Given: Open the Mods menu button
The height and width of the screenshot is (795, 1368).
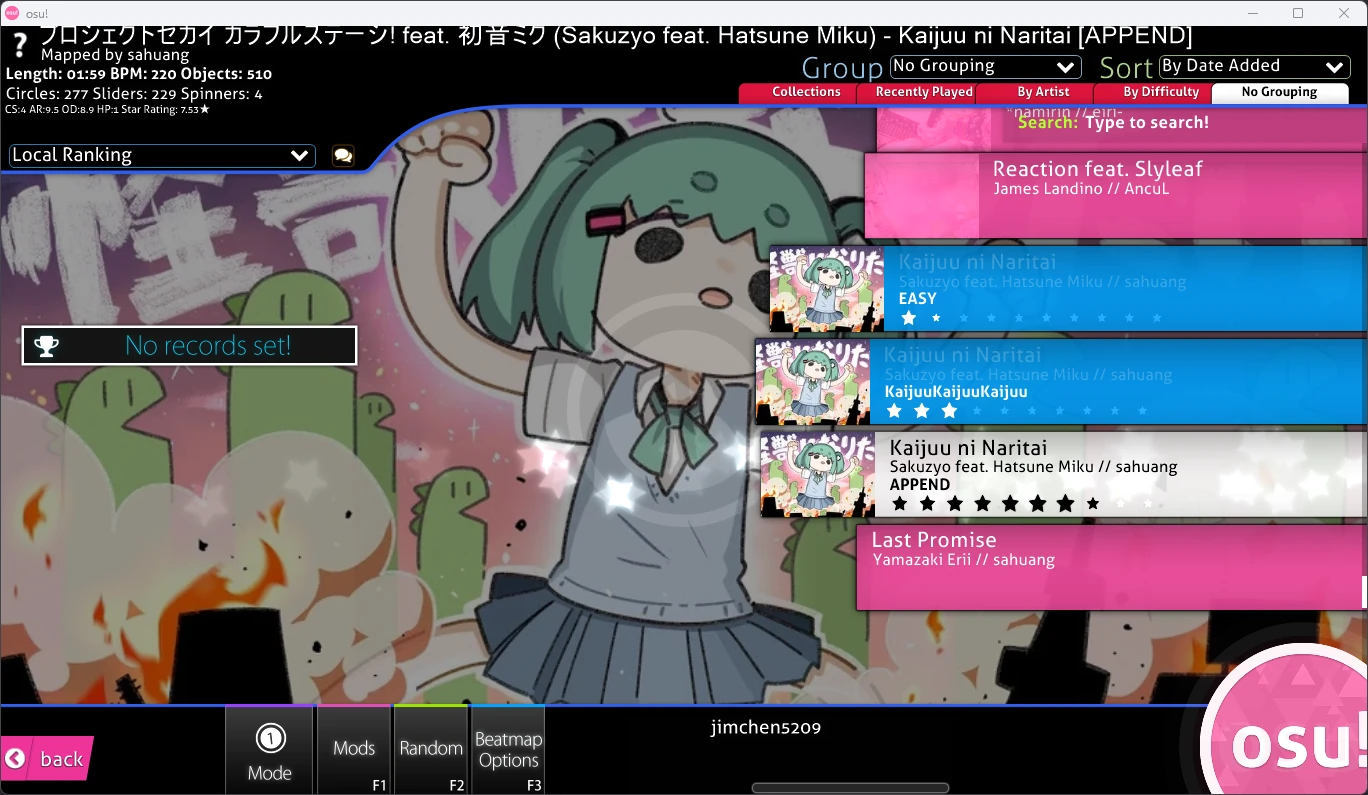Looking at the screenshot, I should pyautogui.click(x=354, y=750).
